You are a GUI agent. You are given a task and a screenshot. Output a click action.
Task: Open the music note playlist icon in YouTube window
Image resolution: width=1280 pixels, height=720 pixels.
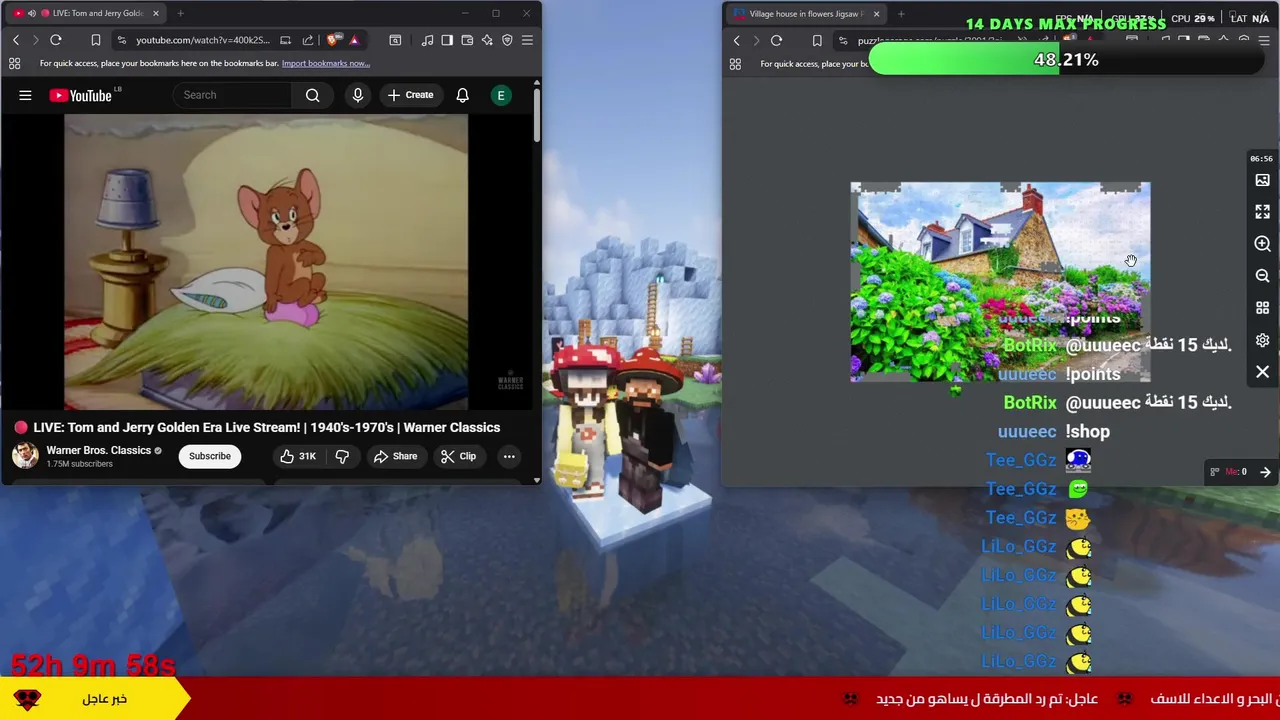pos(427,40)
